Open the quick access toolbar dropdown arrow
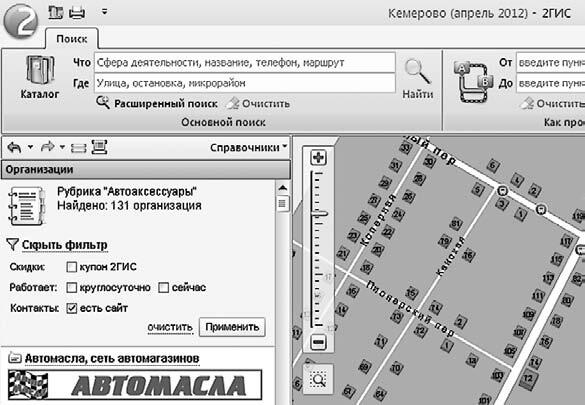585x405 pixels. 104,12
